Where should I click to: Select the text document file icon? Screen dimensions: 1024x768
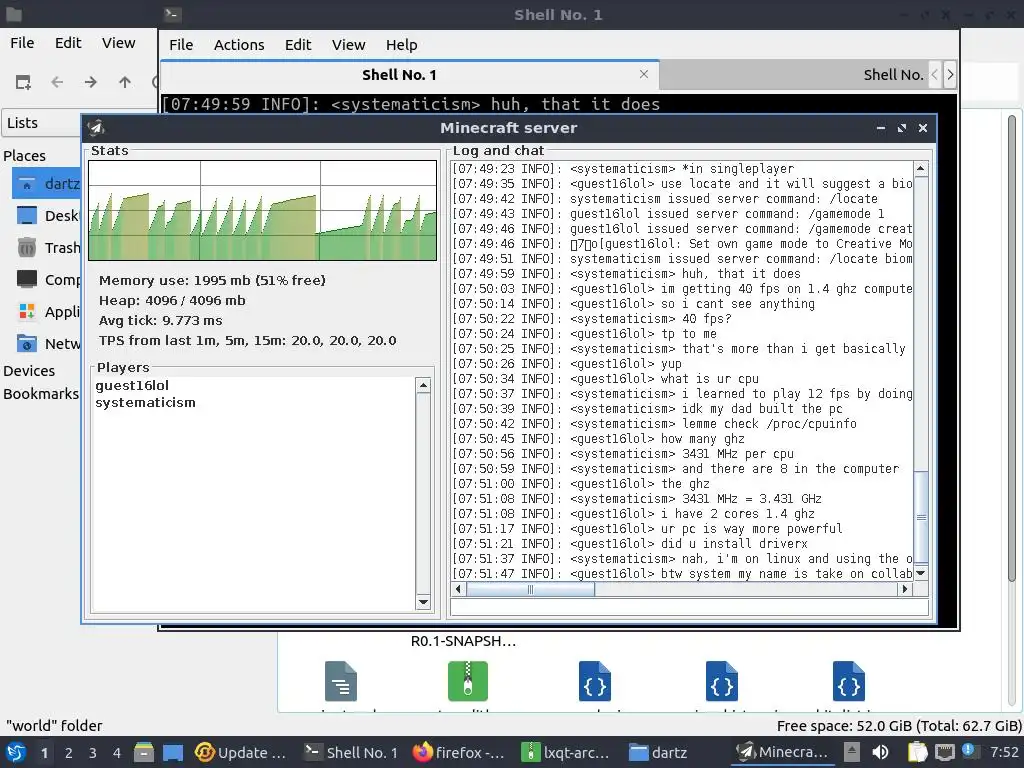(x=341, y=681)
